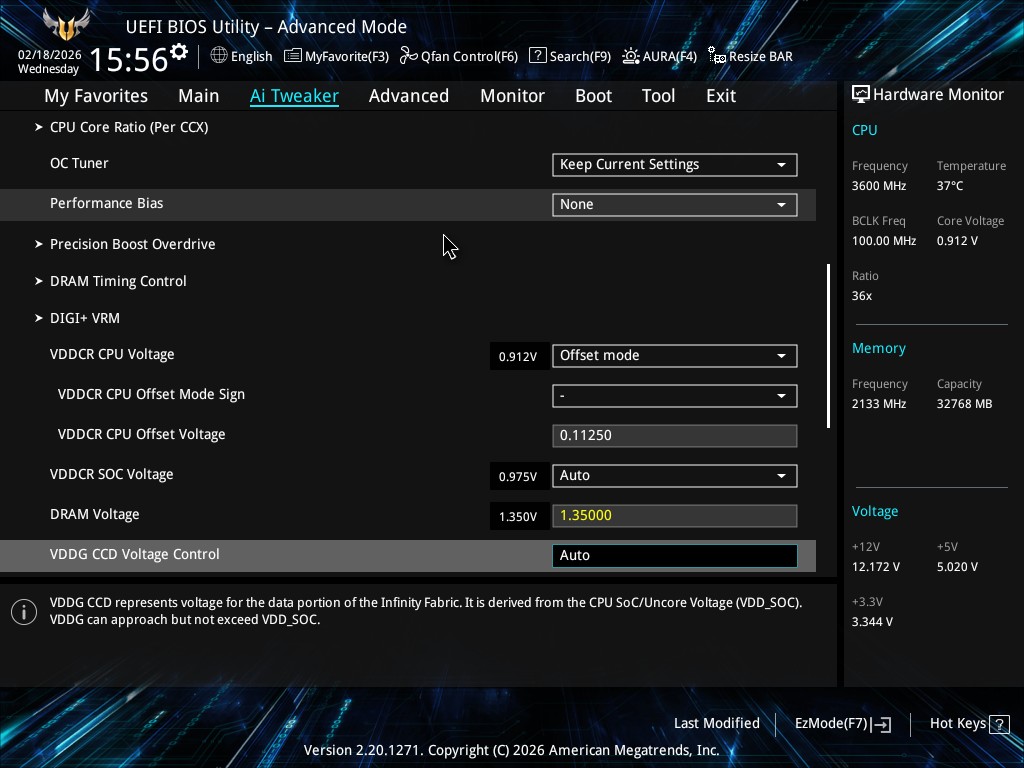1024x768 pixels.
Task: Click the 0.912V readout beside VDDCR CPU Voltage
Action: 518,357
